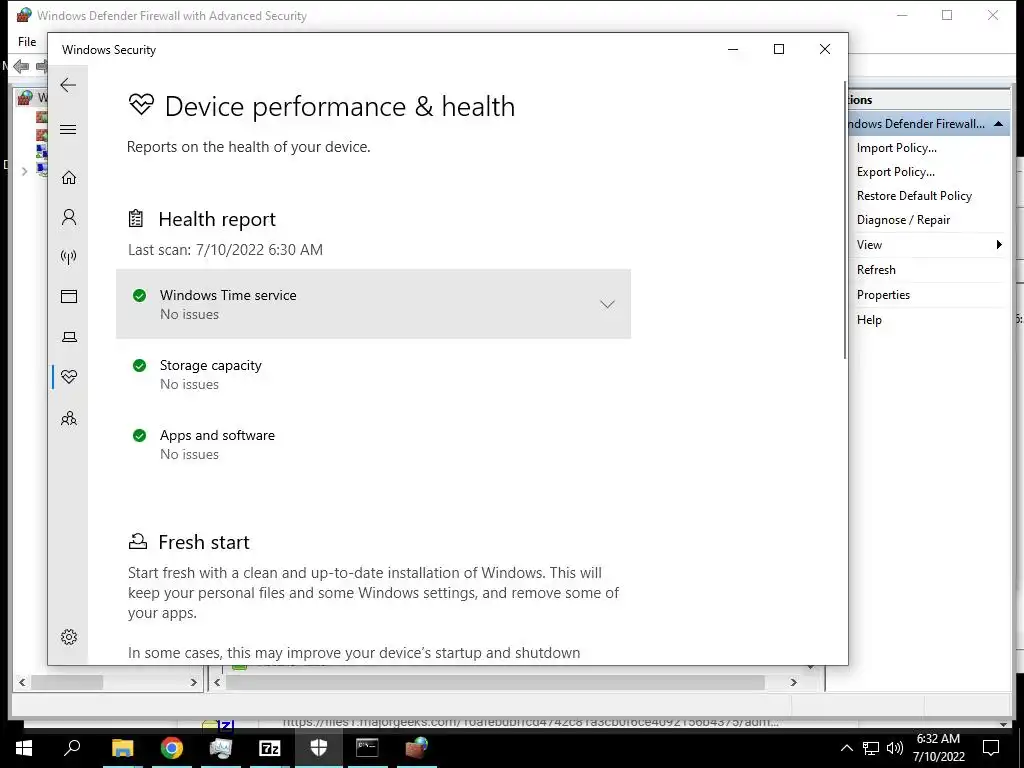Click Export Policy... in Actions pane

[895, 172]
